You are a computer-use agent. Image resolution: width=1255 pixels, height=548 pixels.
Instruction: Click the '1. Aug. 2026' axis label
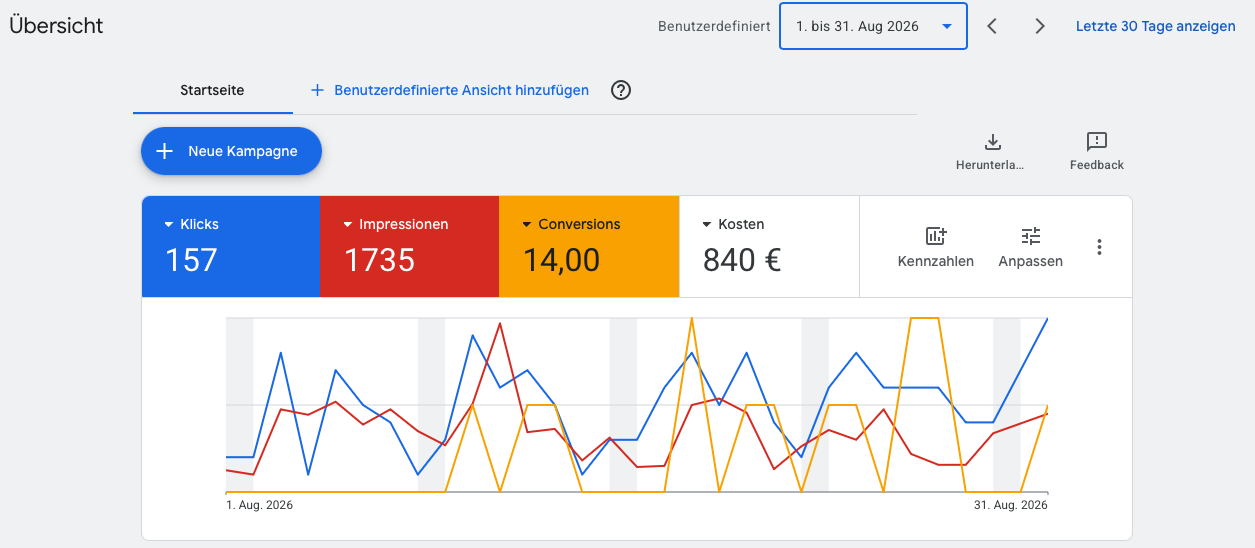(260, 505)
